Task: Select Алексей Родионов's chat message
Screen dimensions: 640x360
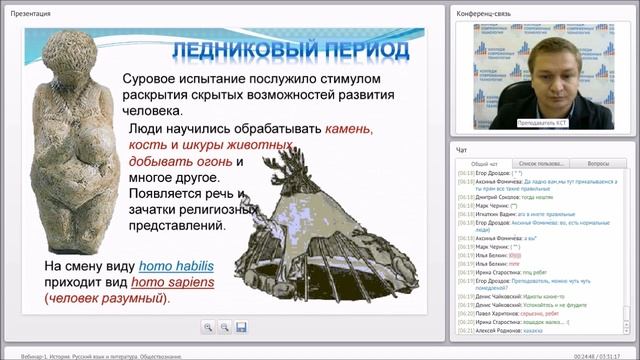Action: click(500, 331)
